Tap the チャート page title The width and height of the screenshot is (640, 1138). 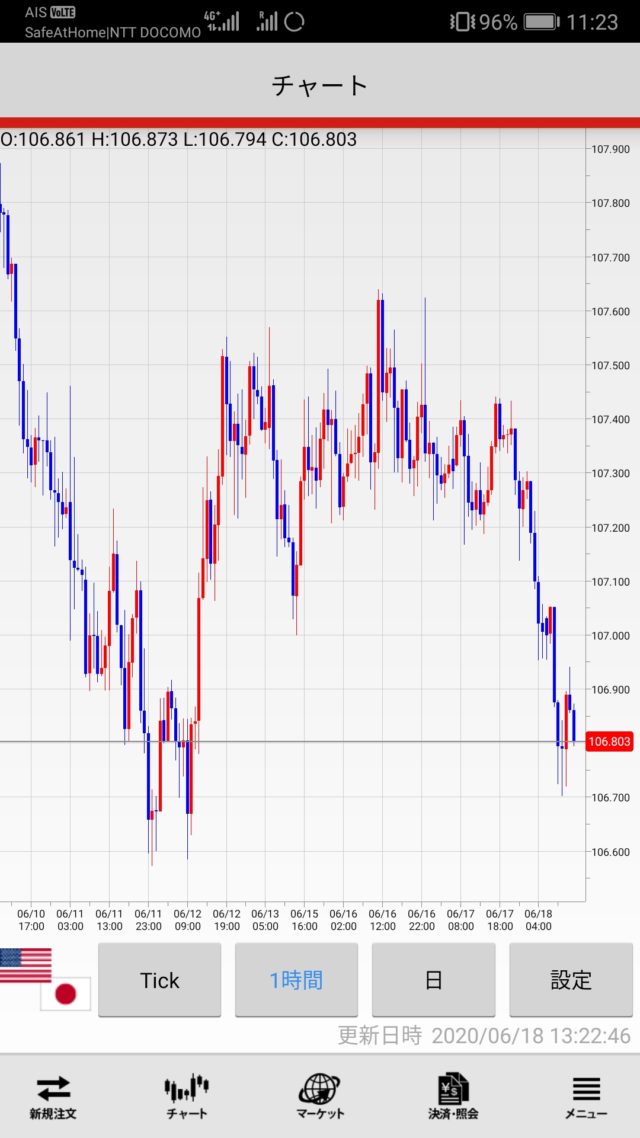320,85
